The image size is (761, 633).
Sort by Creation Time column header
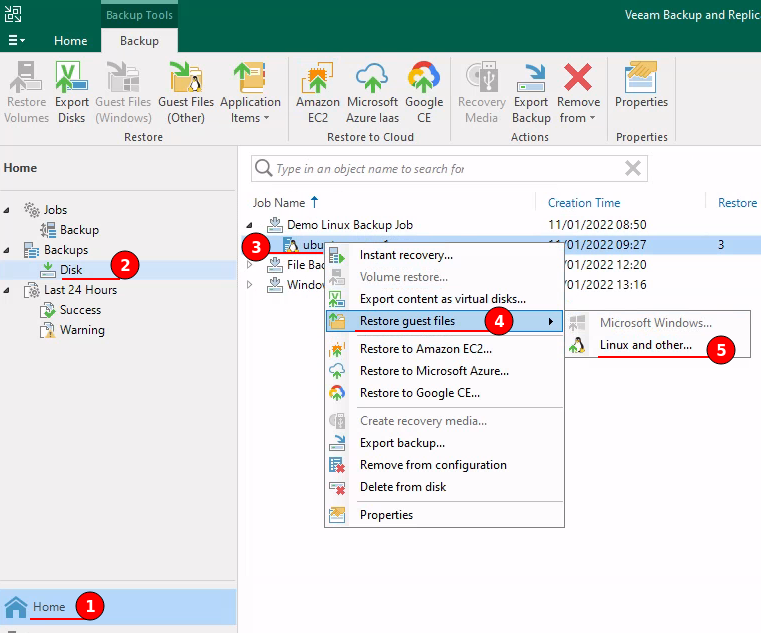(584, 202)
